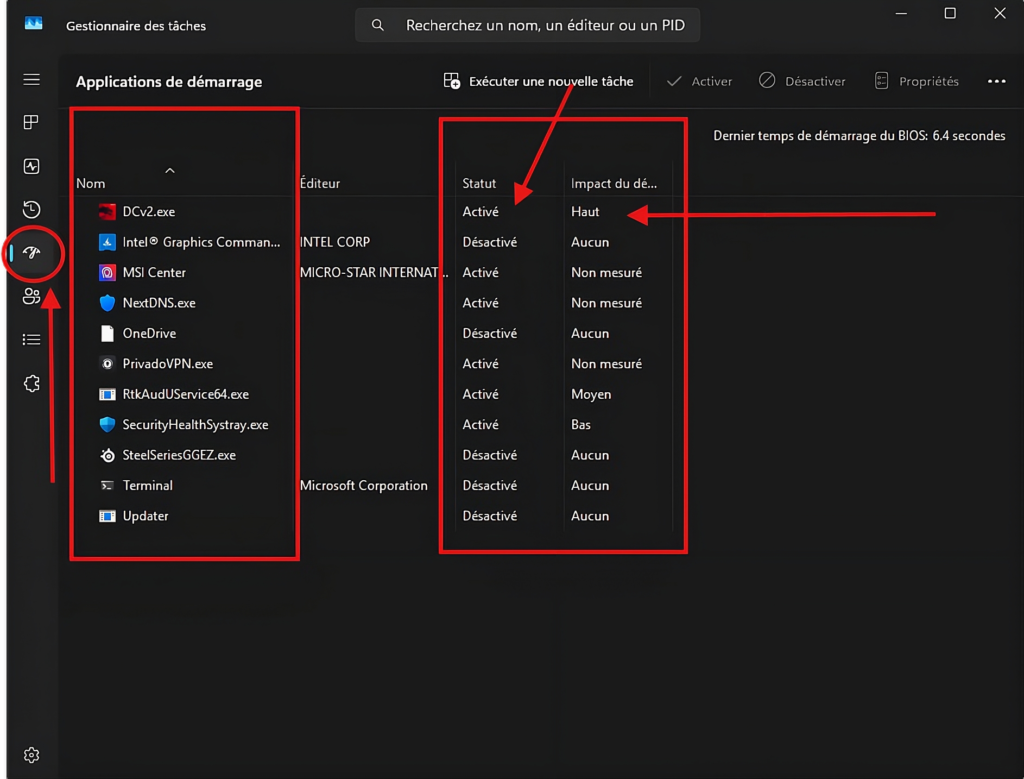Sort by Impact du démarrage column header
Viewport: 1024px width, 779px height.
click(614, 183)
